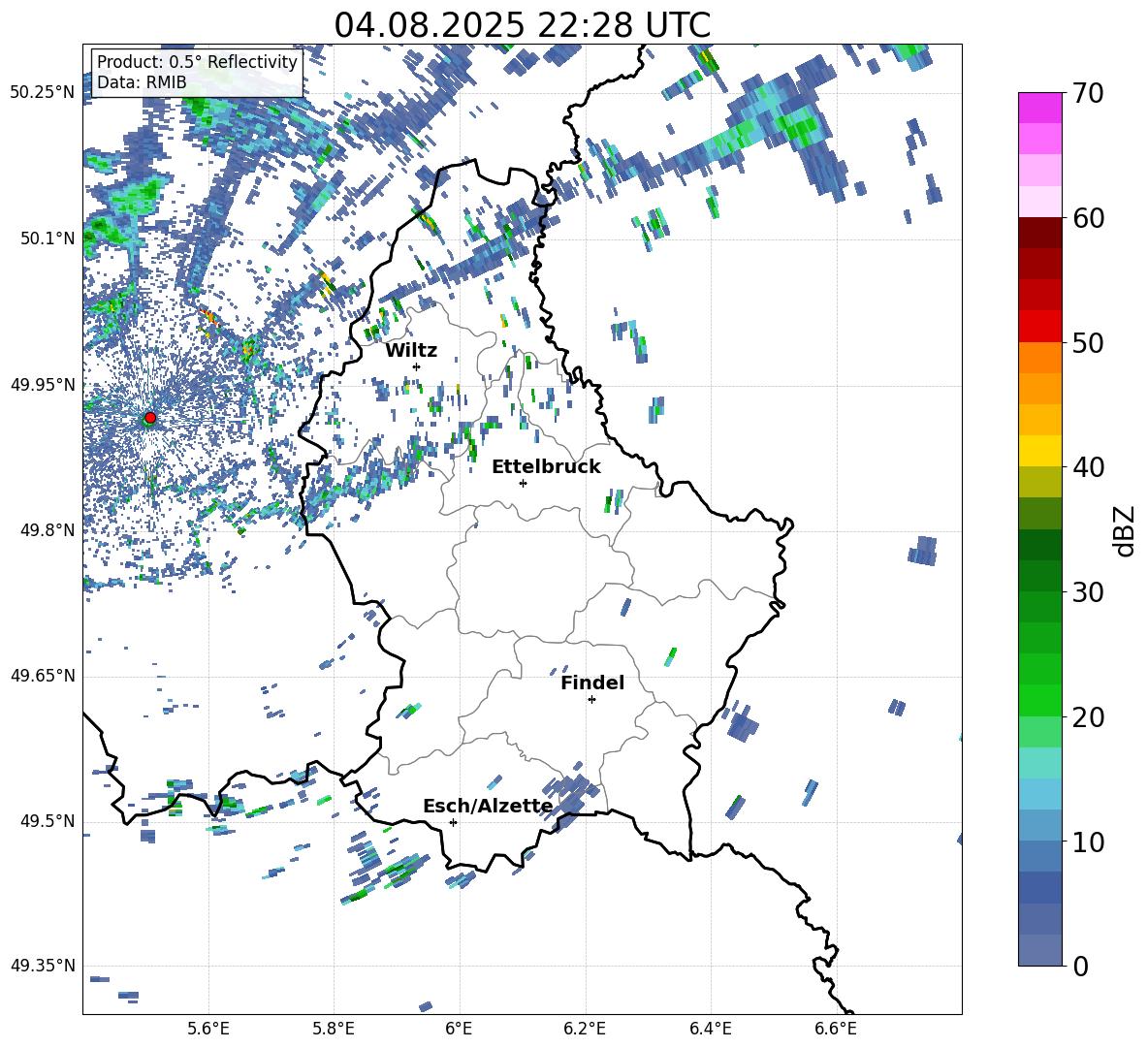
Task: Click the 49.5°N latitude label
Action: [x=48, y=821]
